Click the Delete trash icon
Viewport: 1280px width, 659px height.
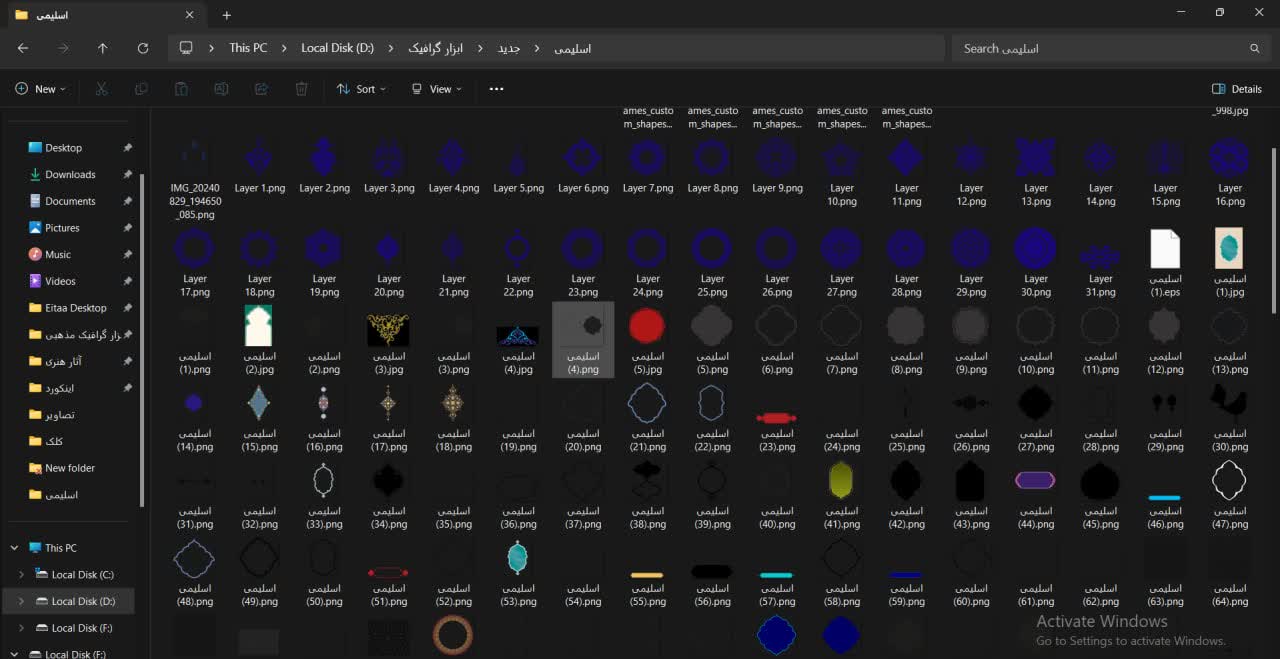[x=301, y=89]
